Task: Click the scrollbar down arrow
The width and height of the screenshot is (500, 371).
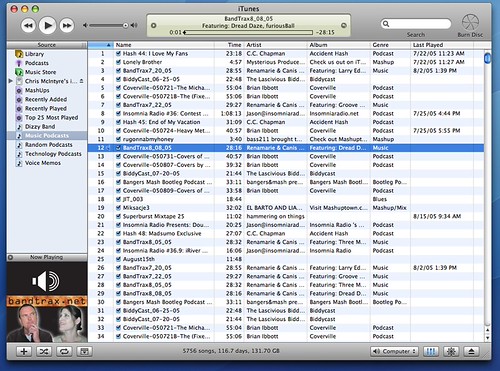Action: 487,338
